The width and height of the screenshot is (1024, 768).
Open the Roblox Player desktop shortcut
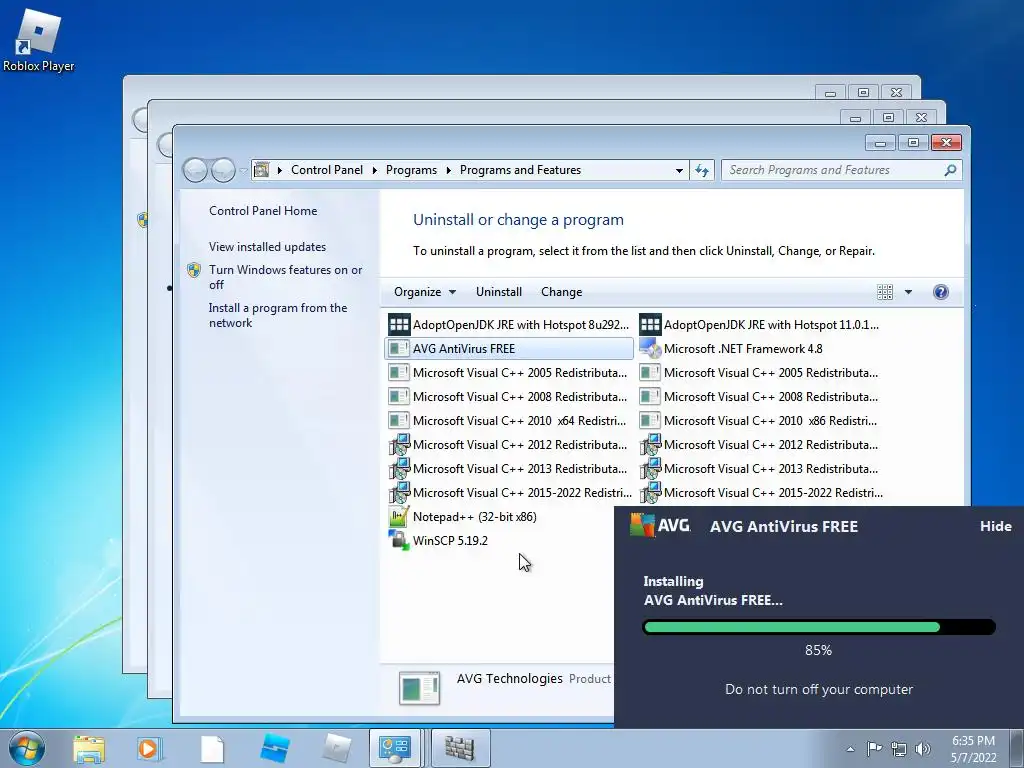38,40
